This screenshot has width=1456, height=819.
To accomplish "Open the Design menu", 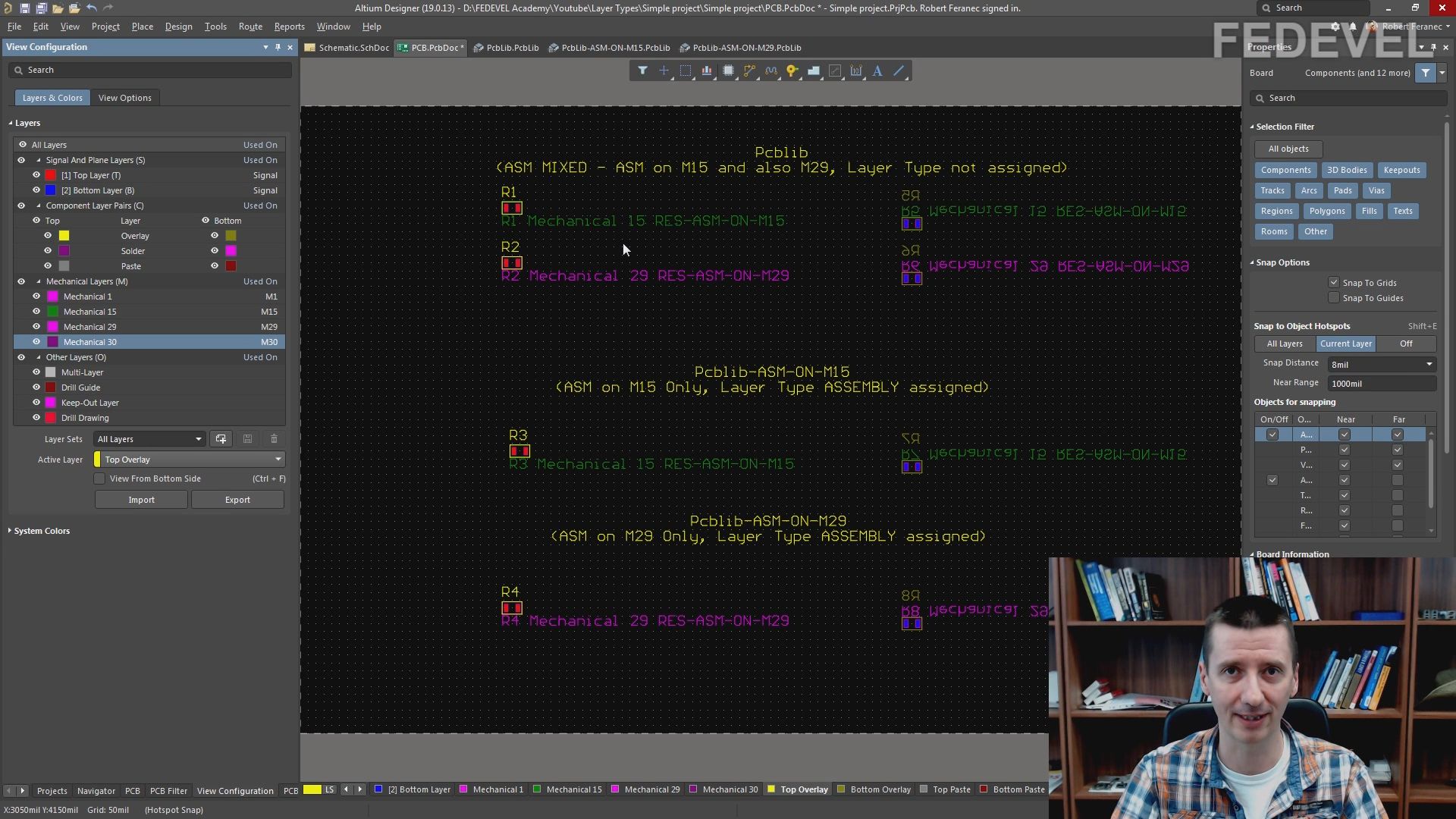I will (178, 27).
